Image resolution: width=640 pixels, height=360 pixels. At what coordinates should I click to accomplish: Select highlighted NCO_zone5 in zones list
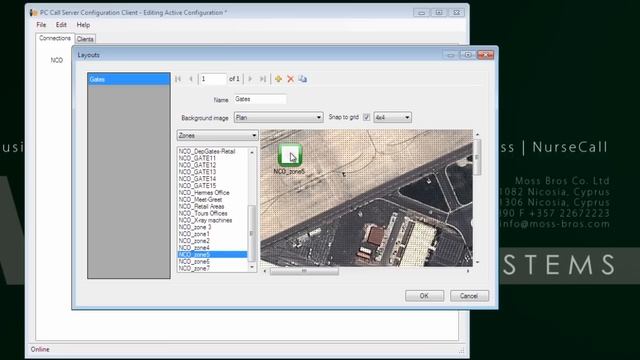coord(212,255)
